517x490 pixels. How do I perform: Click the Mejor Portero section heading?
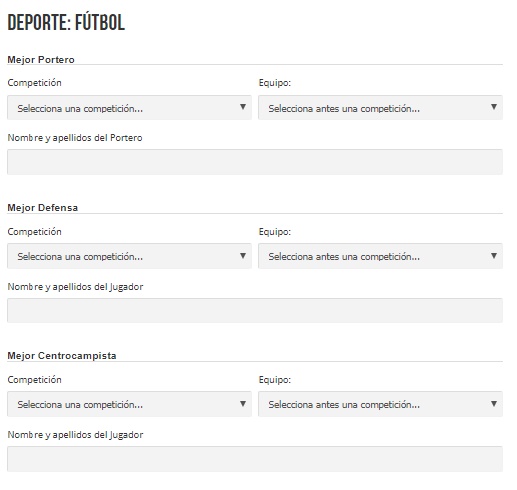(41, 60)
